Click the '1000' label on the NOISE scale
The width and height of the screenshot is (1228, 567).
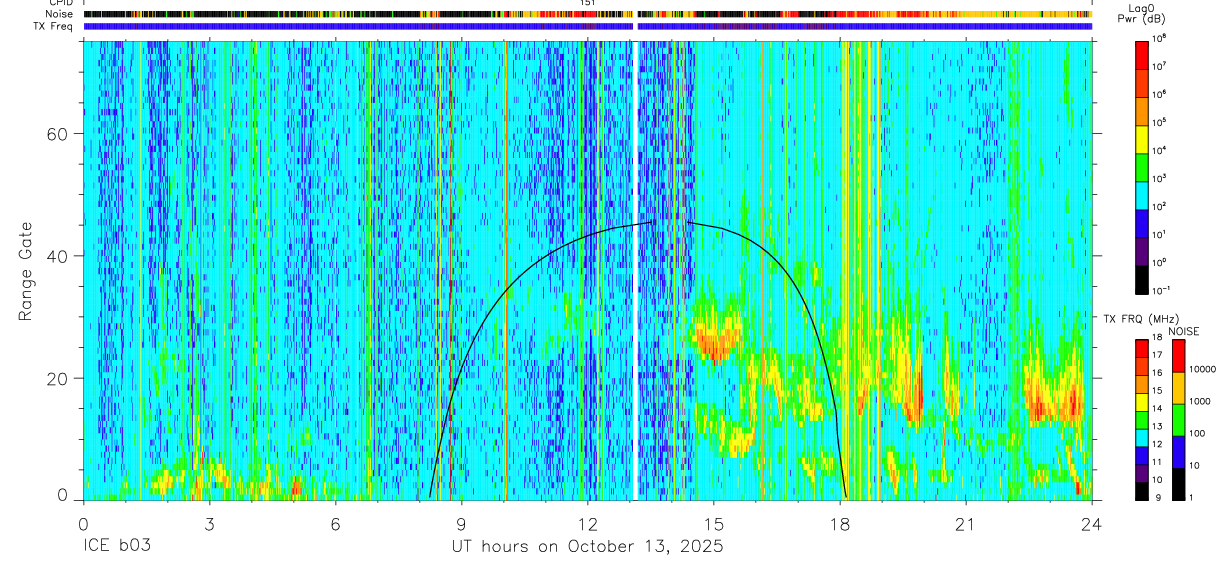click(x=1202, y=401)
